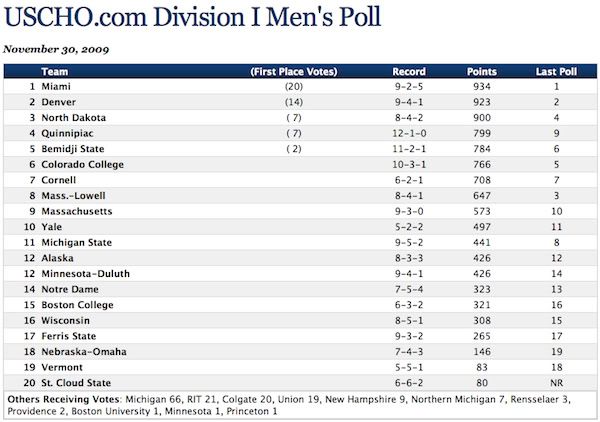Open the Quinnipiac team row

pyautogui.click(x=67, y=133)
